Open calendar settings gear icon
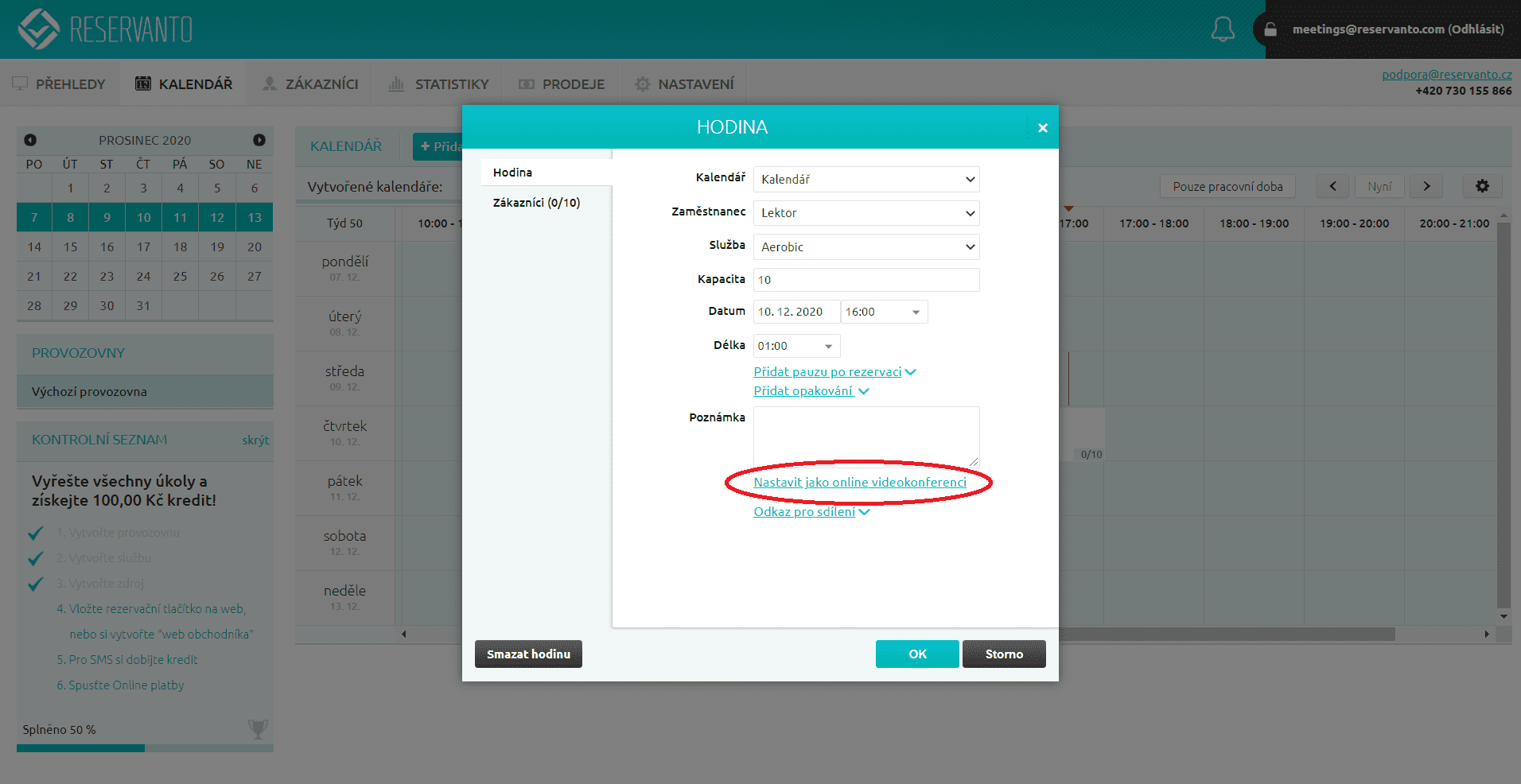This screenshot has height=784, width=1521. tap(1482, 186)
